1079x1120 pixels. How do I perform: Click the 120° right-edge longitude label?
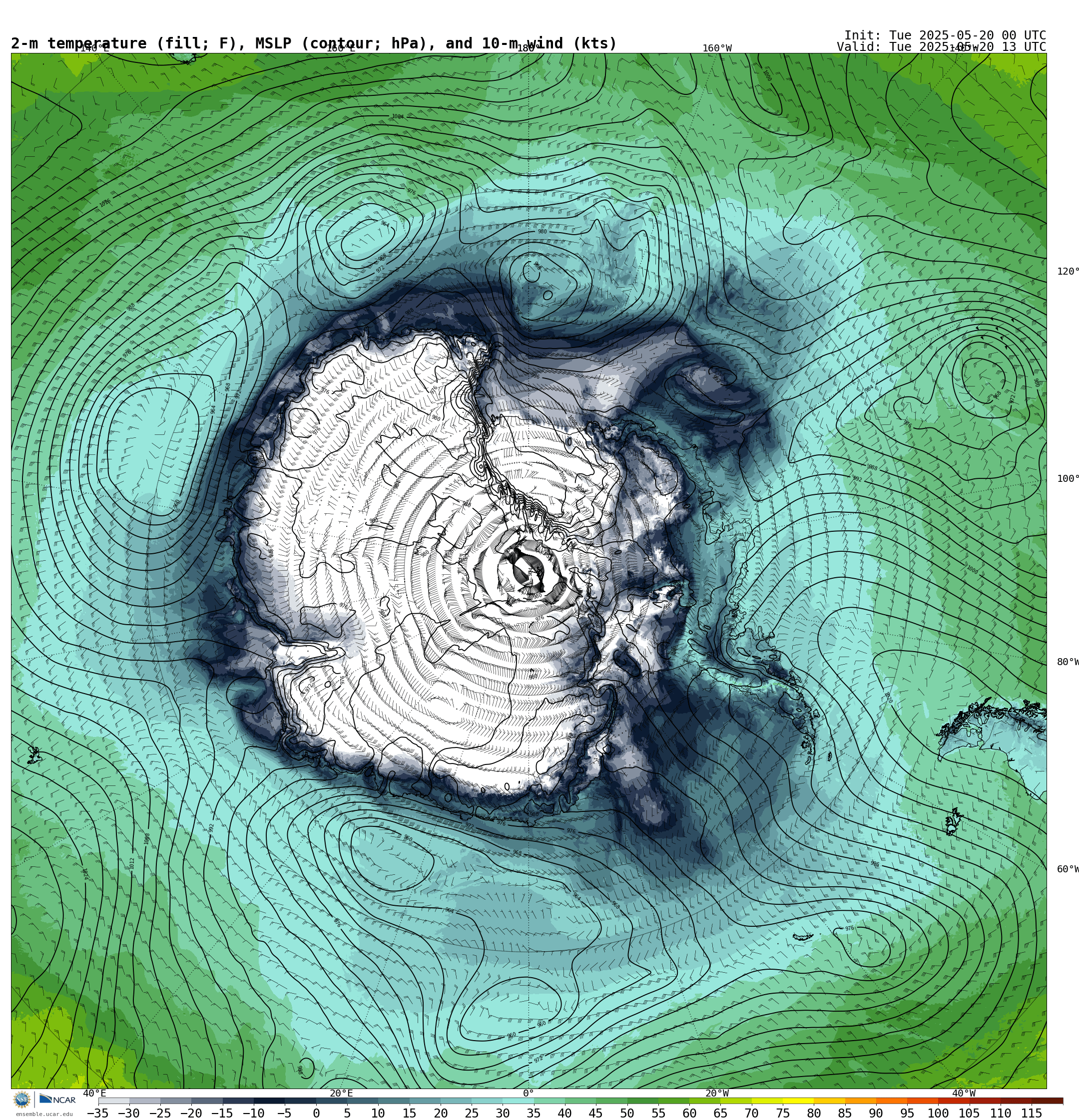coord(1067,272)
